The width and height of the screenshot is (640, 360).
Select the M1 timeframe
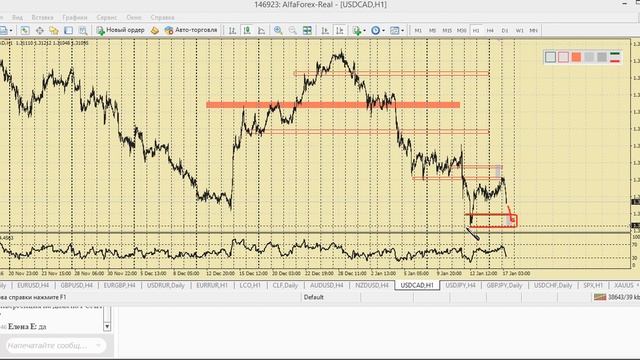tap(418, 30)
